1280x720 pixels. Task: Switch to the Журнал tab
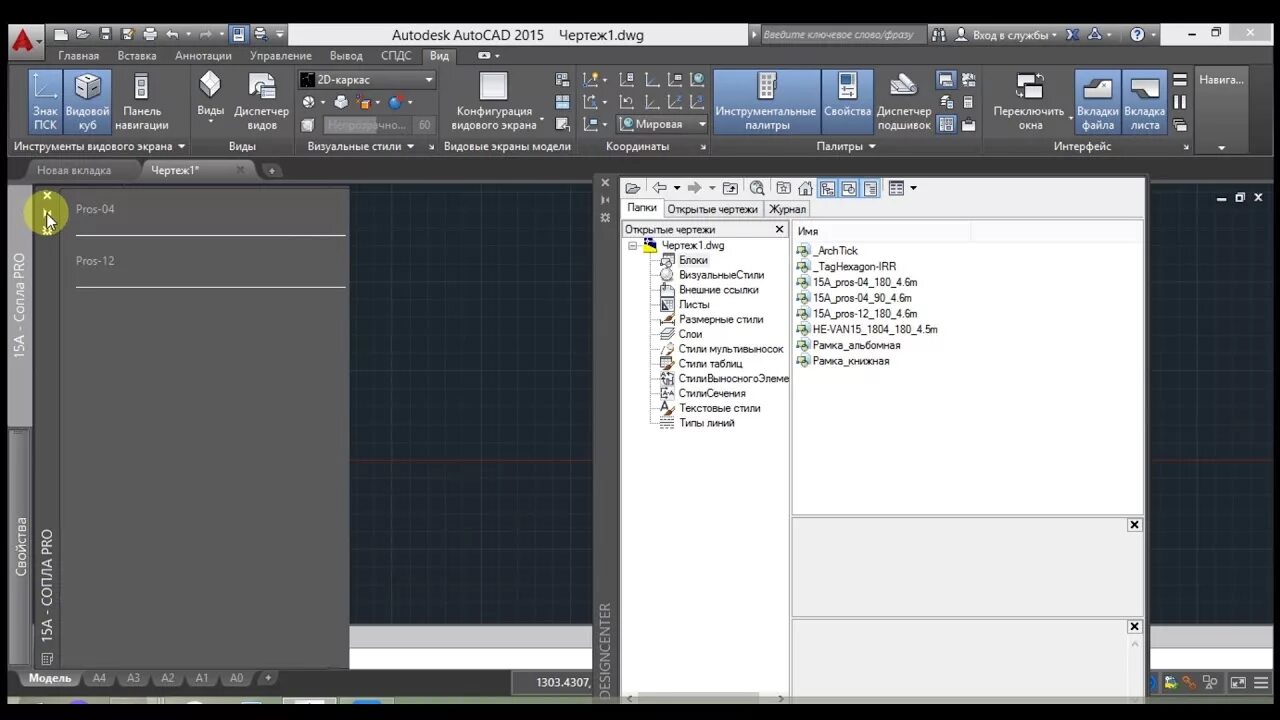787,209
